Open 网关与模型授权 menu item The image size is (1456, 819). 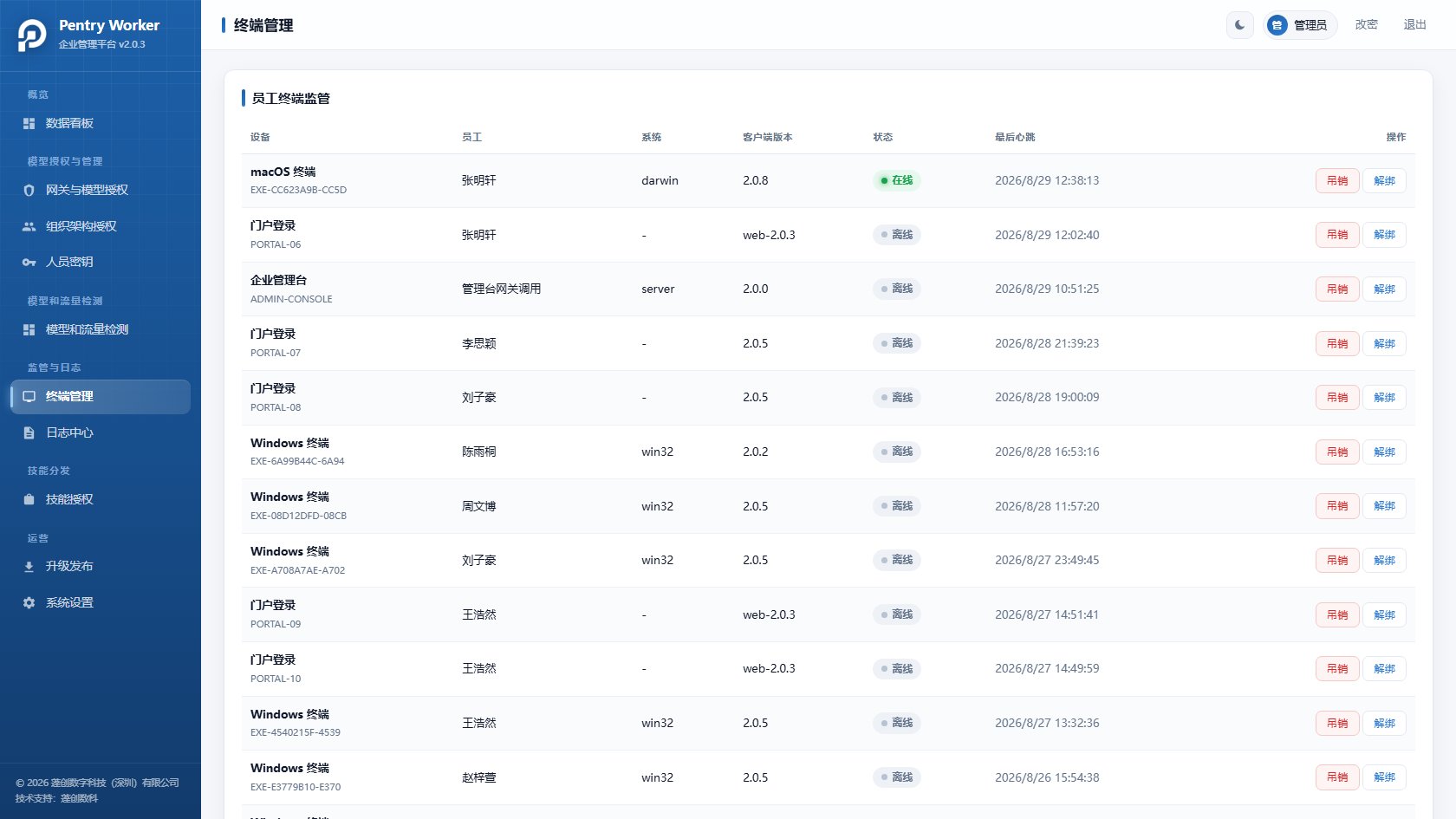[x=101, y=191]
